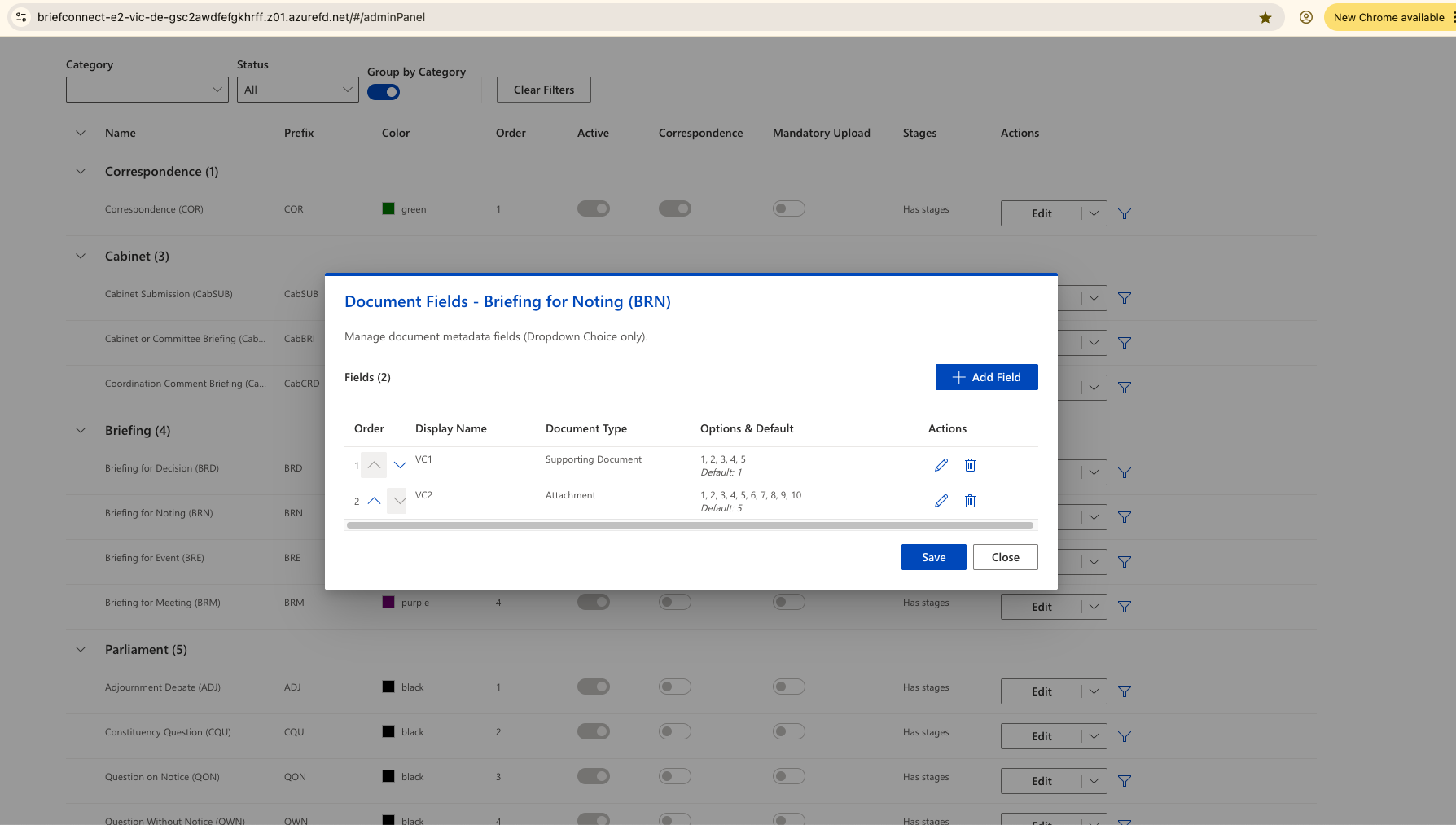Move VC2 field up with arrow
1456x825 pixels.
(374, 501)
